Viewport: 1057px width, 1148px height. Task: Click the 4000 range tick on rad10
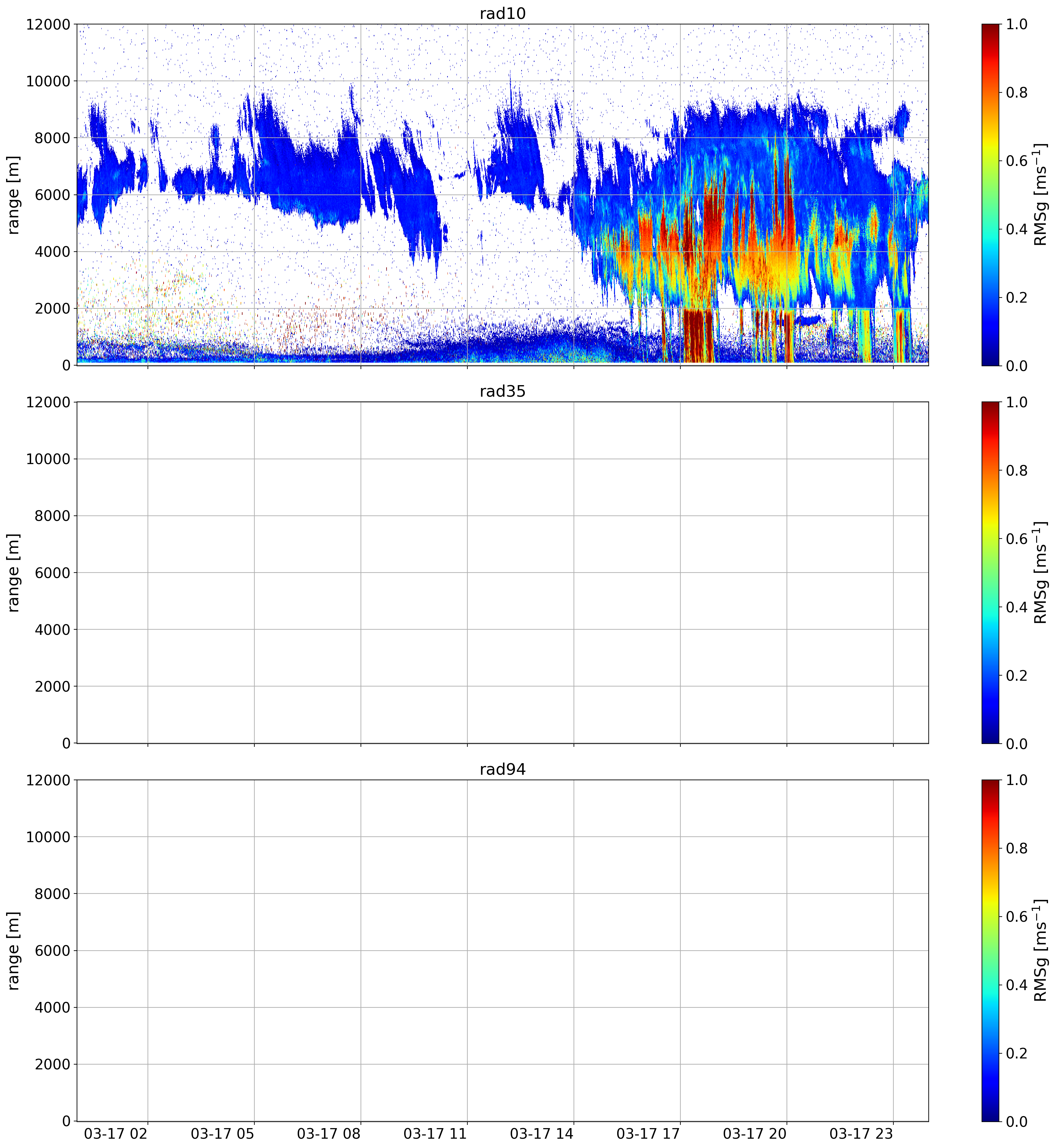coord(53,252)
